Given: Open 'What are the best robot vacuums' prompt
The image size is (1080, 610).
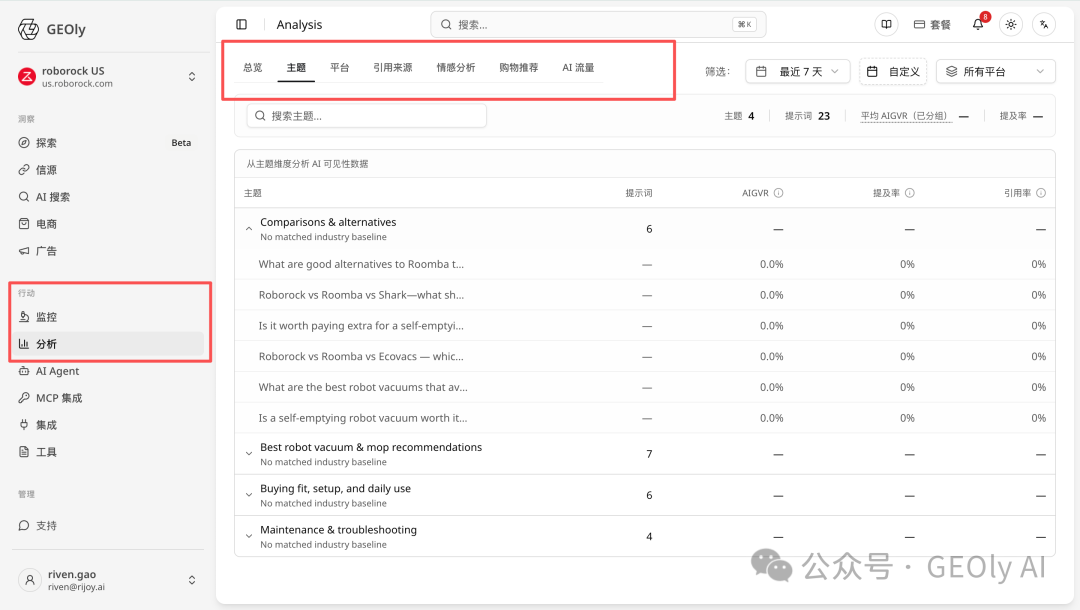Looking at the screenshot, I should tap(363, 387).
